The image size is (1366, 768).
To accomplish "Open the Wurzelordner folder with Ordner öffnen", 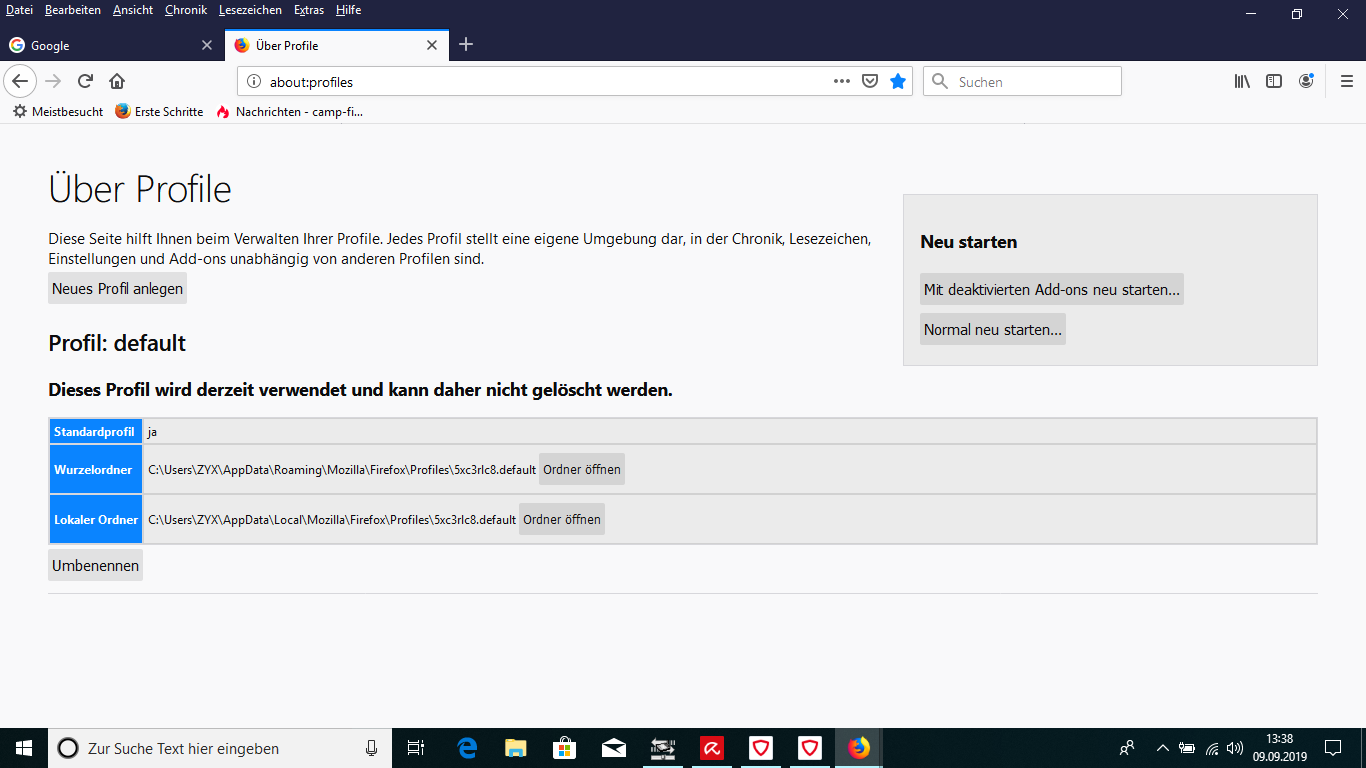I will click(x=582, y=470).
